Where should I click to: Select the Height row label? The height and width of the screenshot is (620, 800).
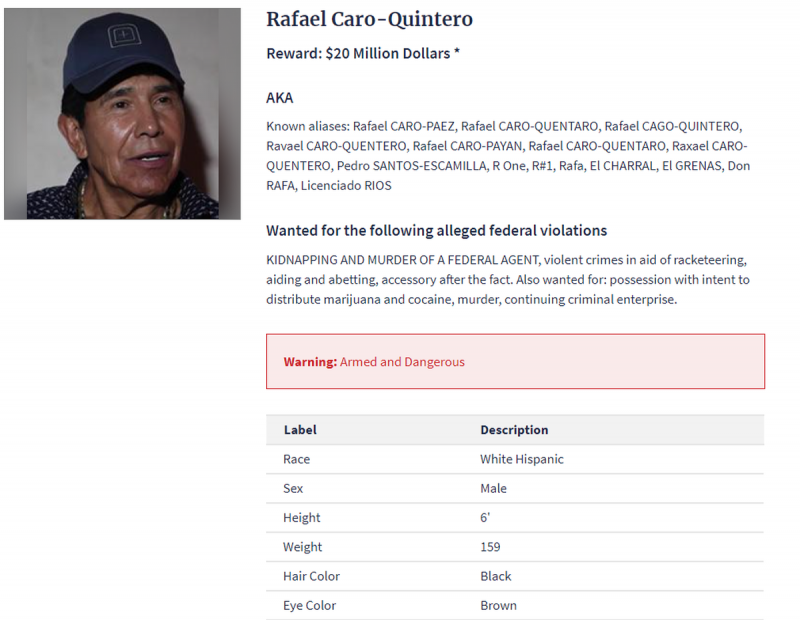point(302,518)
